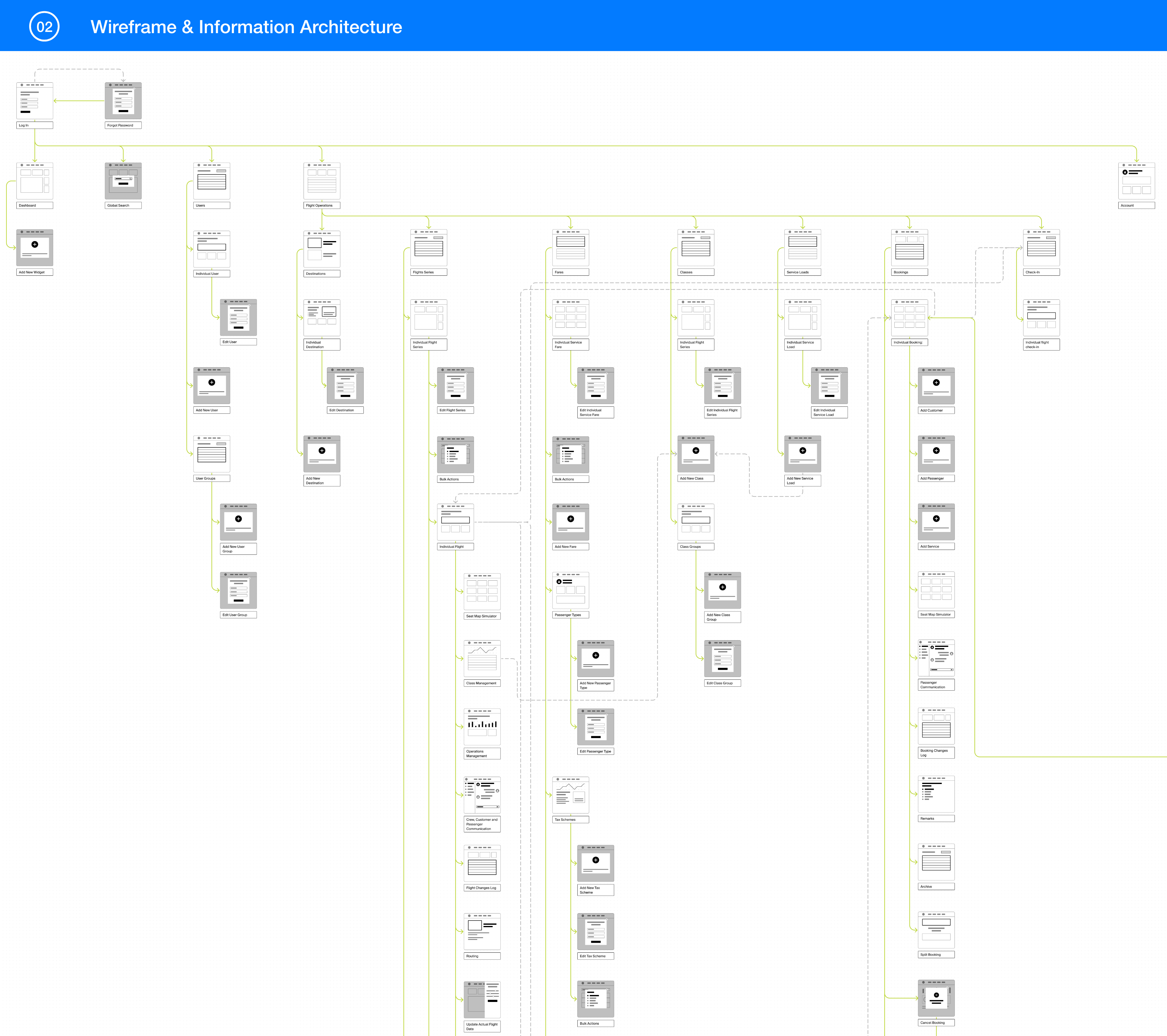Click the 02 circle badge in header
The image size is (1167, 1036).
point(45,26)
